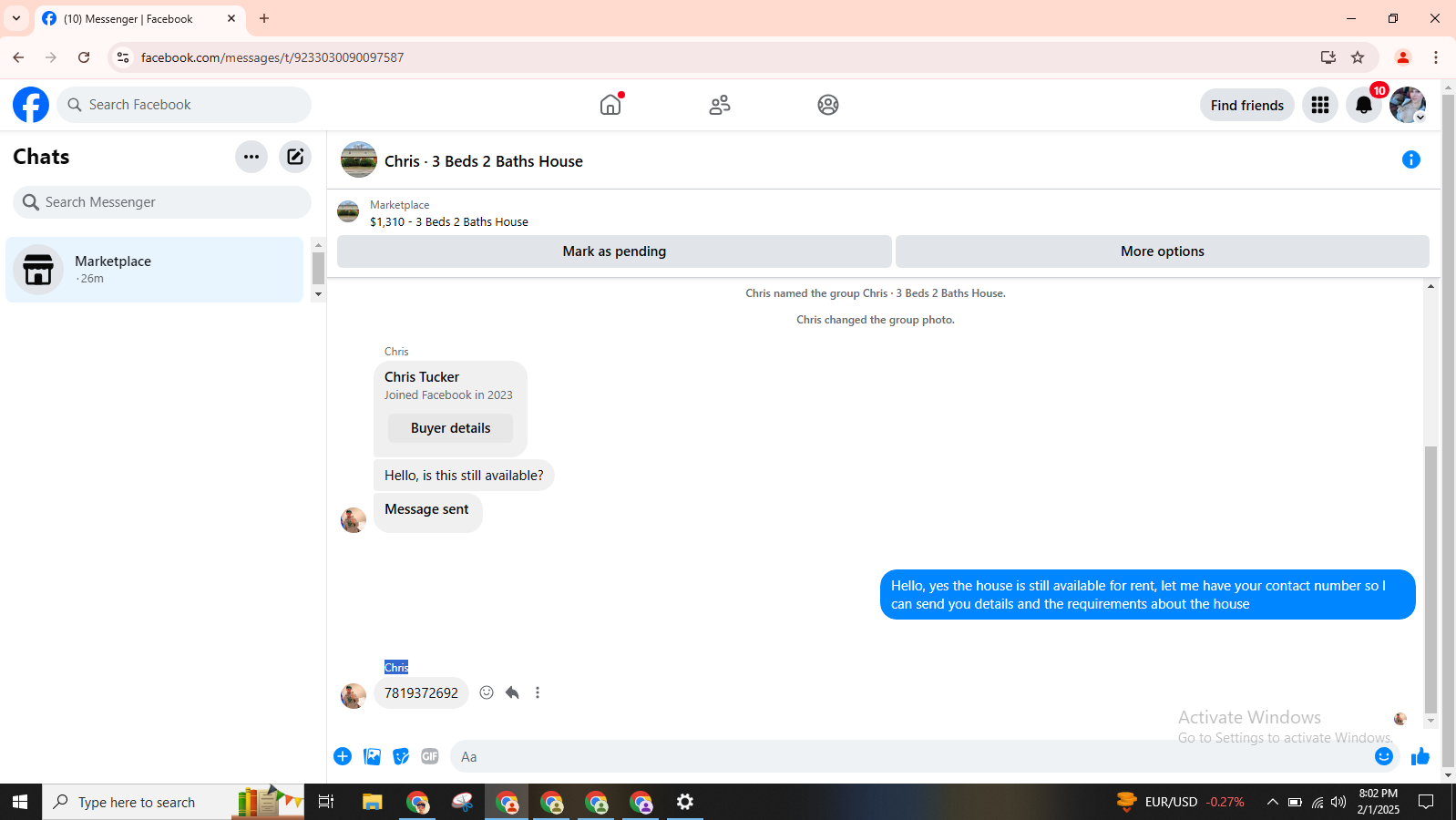
Task: Click the chat list scrollbar down arrow
Action: (318, 294)
